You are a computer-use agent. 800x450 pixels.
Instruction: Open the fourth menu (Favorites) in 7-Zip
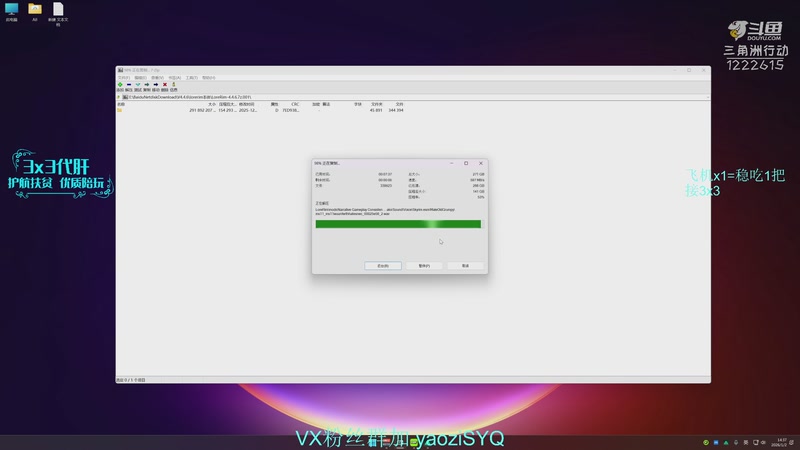click(x=174, y=78)
